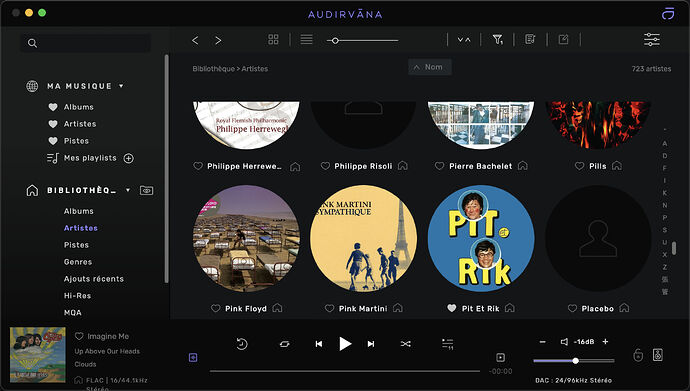Open favorite Albums under Ma Musique
This screenshot has height=391, width=690.
click(x=79, y=107)
